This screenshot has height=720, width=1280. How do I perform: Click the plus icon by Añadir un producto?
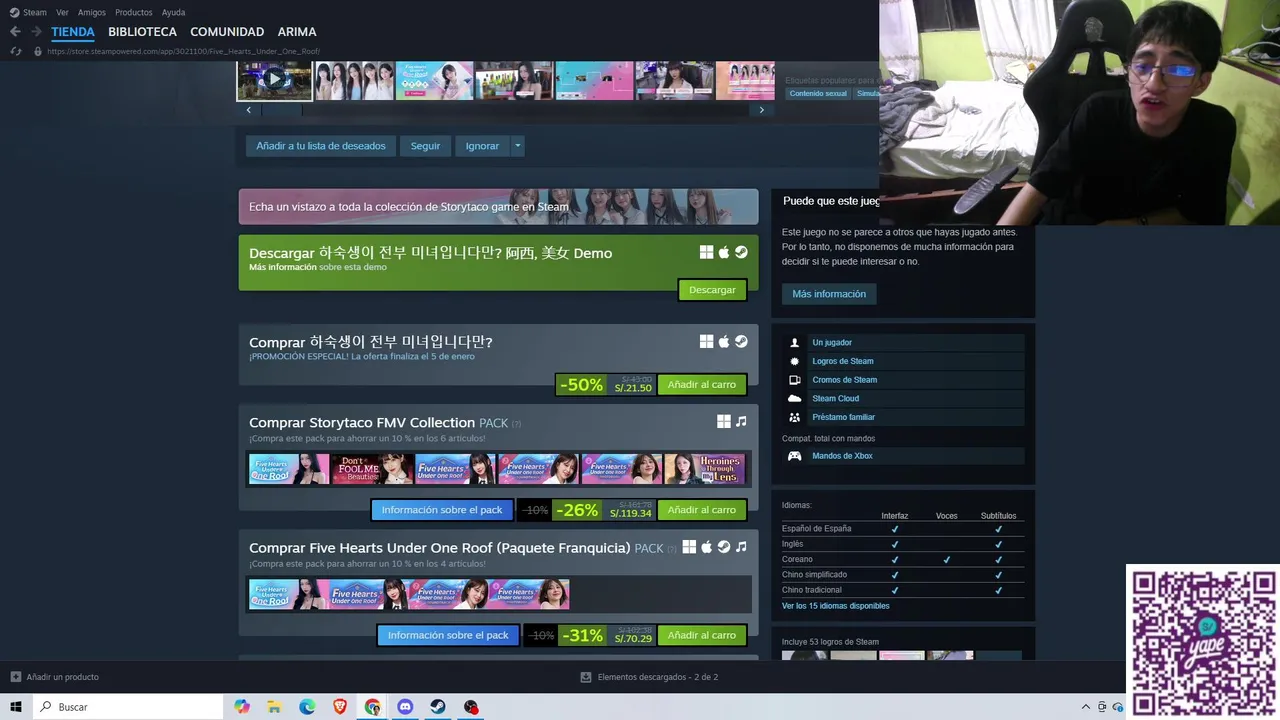pyautogui.click(x=15, y=677)
